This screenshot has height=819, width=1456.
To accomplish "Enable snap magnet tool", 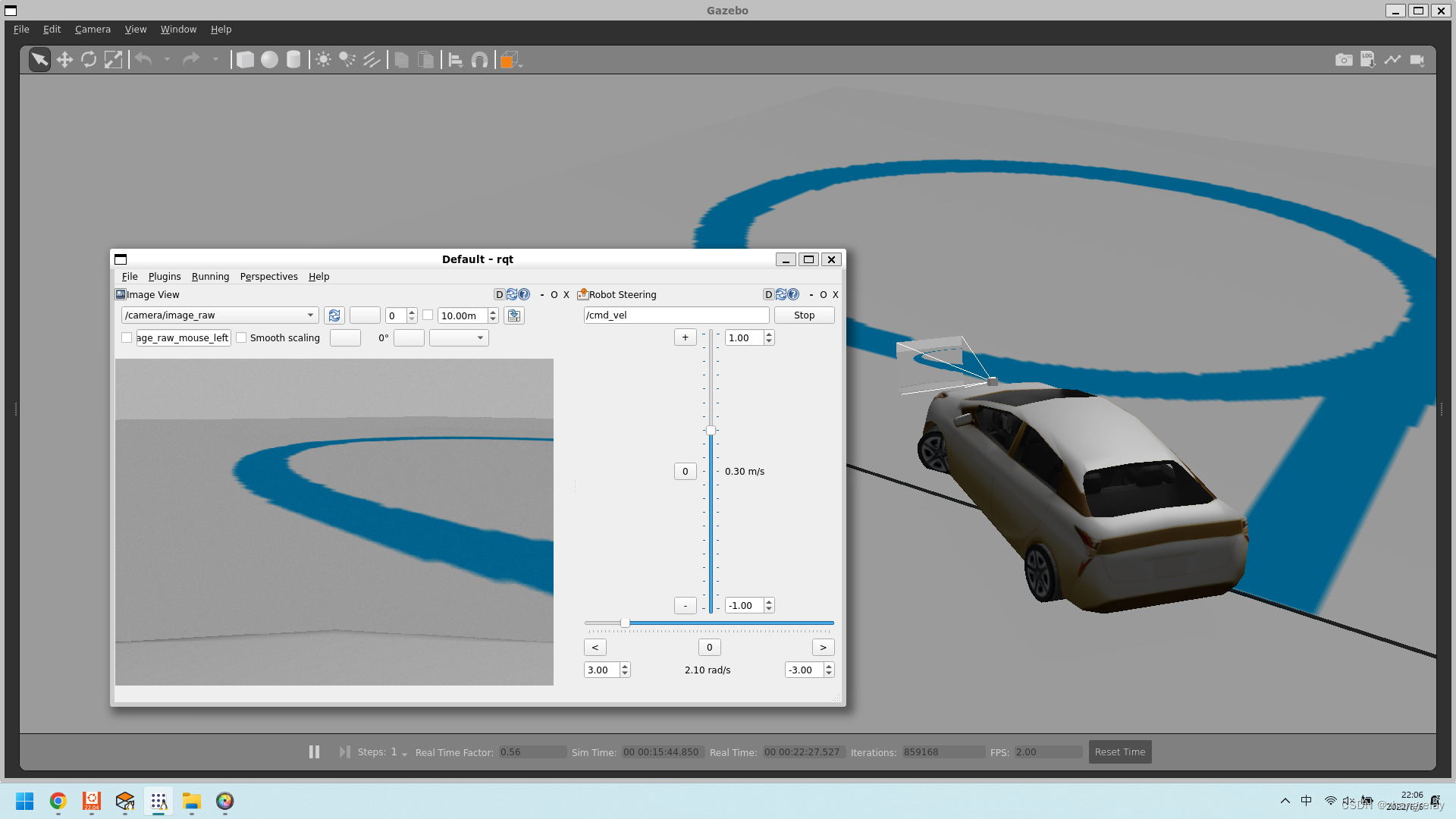I will pos(479,60).
